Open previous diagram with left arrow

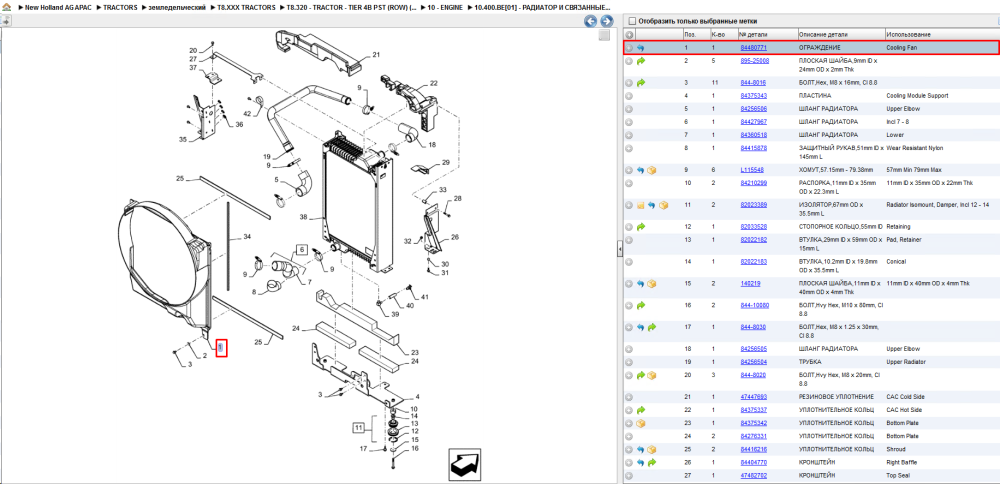pyautogui.click(x=591, y=21)
